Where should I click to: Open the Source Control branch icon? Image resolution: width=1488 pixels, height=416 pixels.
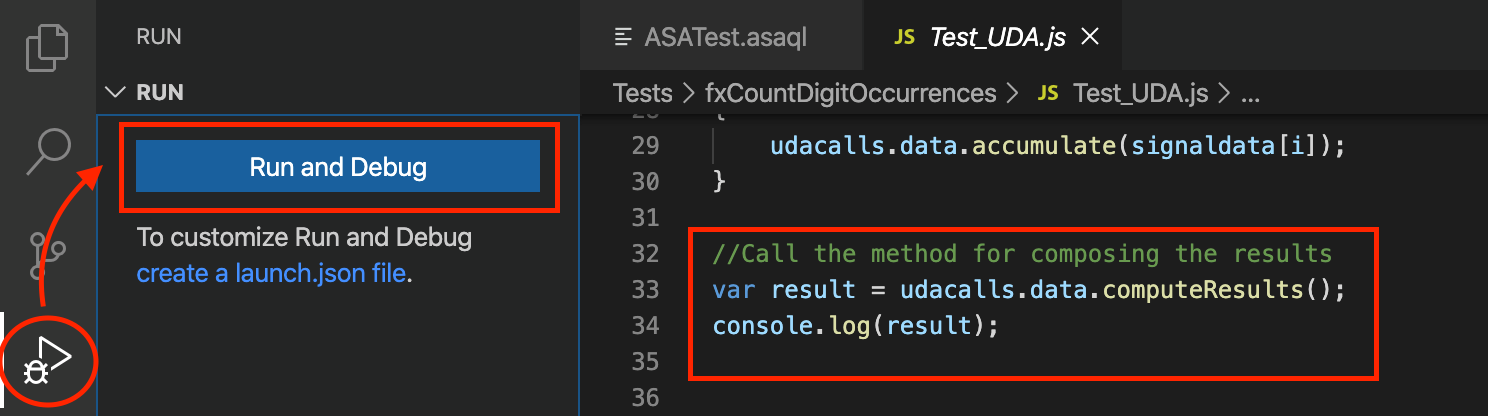pyautogui.click(x=47, y=257)
